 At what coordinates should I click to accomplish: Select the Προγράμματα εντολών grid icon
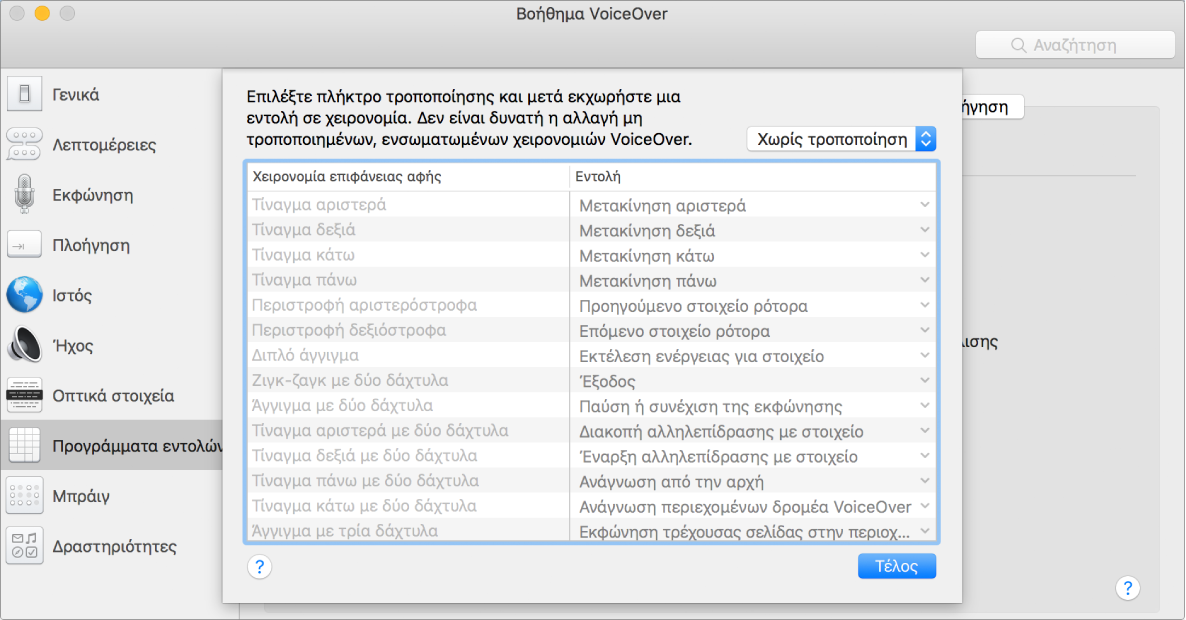click(24, 445)
